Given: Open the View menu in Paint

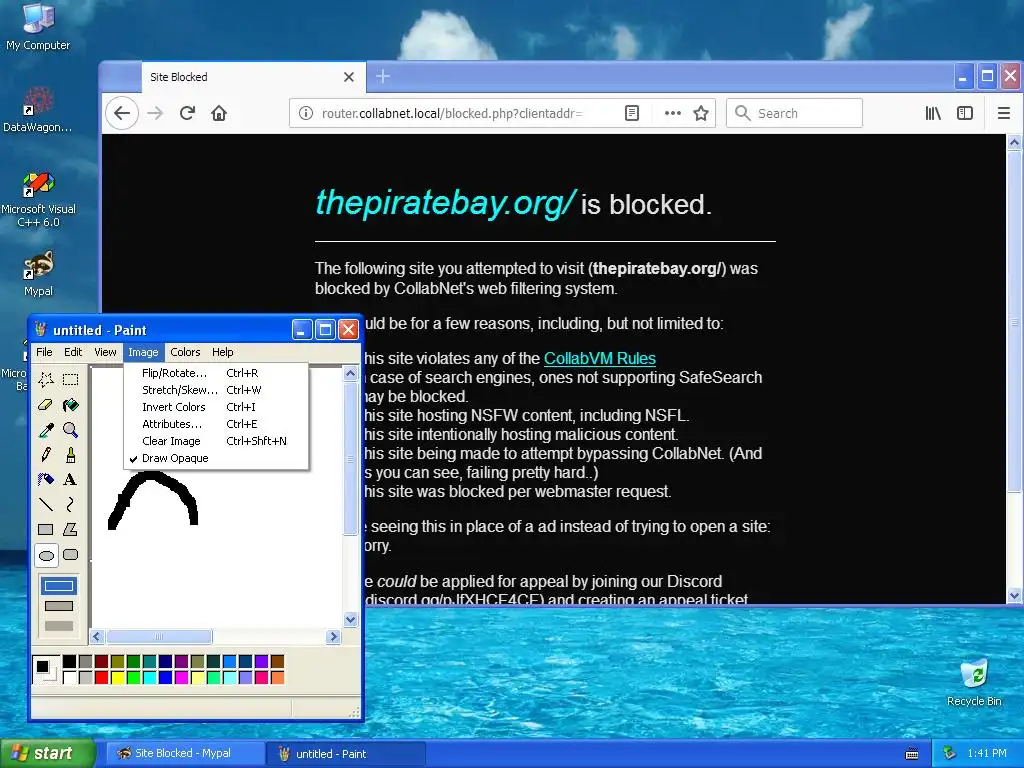Looking at the screenshot, I should pyautogui.click(x=105, y=352).
